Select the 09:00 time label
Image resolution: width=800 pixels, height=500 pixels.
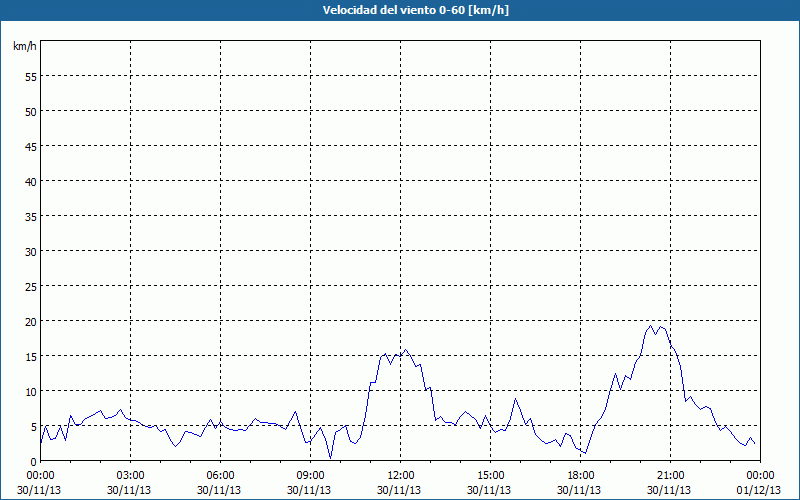(x=310, y=476)
